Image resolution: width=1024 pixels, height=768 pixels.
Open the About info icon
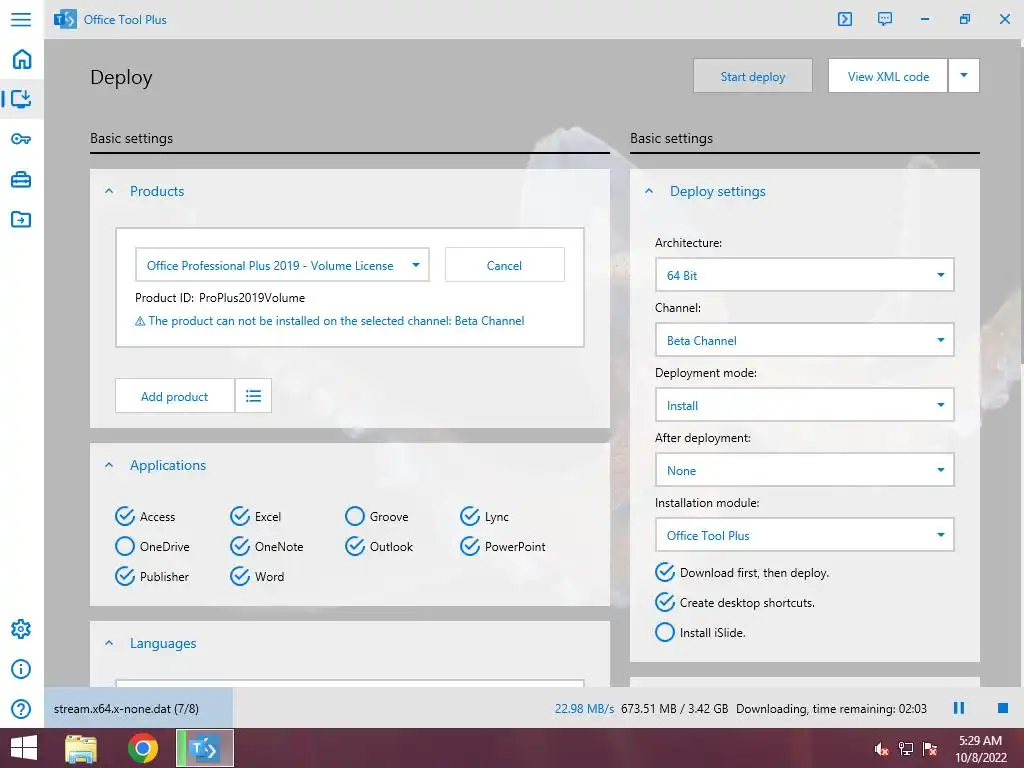pyautogui.click(x=21, y=669)
